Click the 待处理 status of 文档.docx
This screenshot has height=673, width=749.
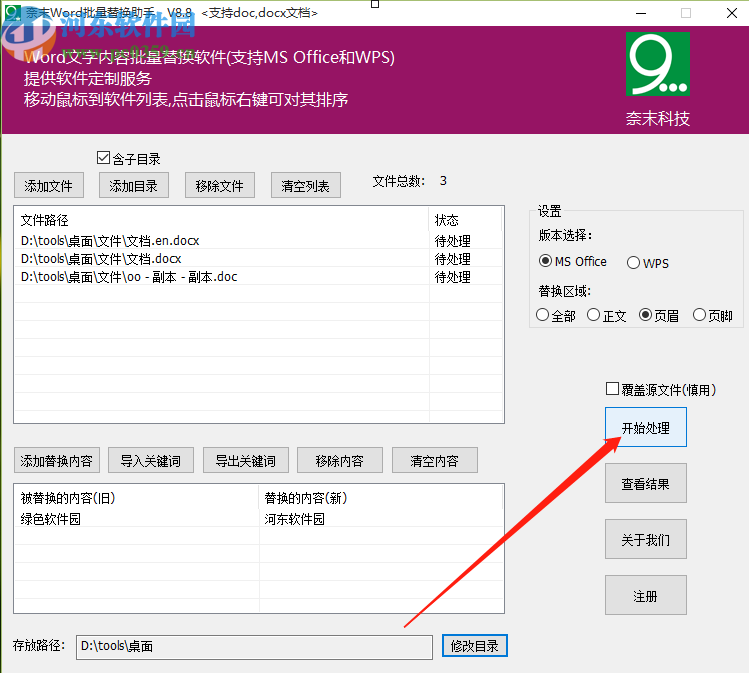453,258
